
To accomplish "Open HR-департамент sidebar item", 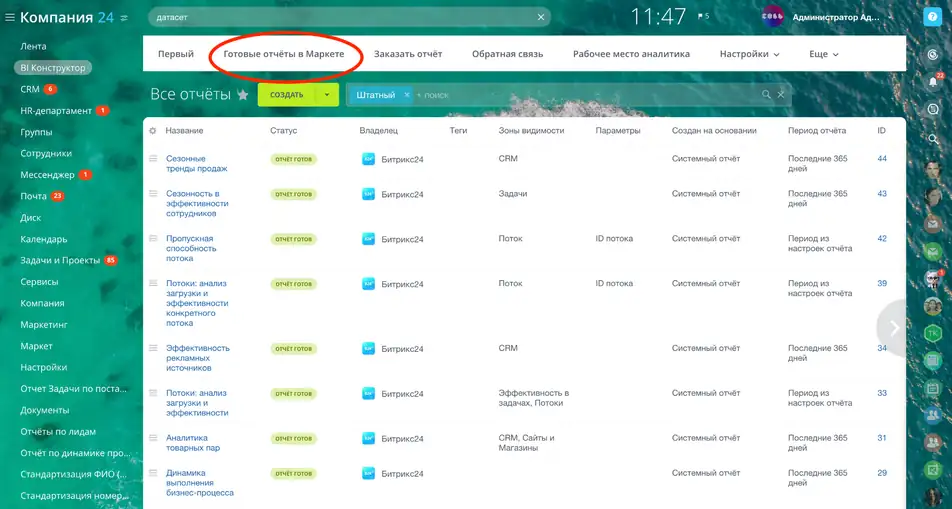I will (56, 111).
